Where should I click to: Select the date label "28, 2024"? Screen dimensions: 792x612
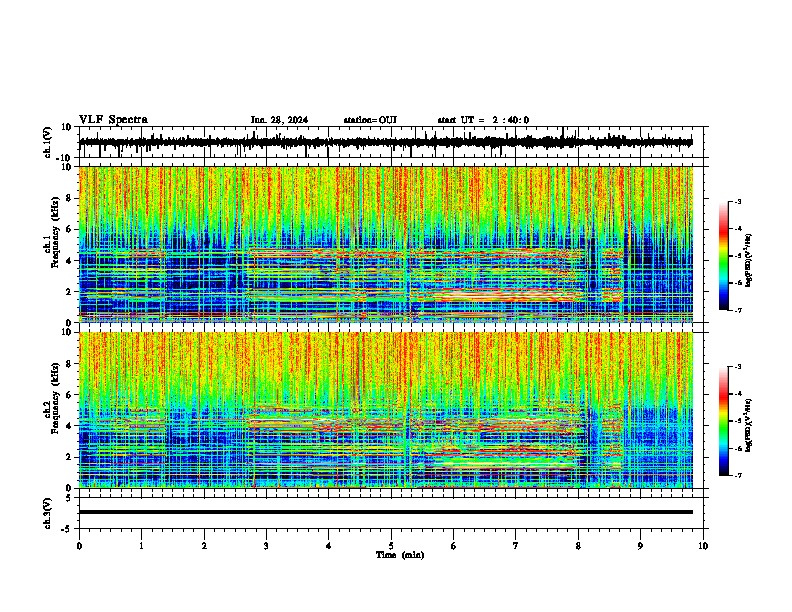click(287, 120)
